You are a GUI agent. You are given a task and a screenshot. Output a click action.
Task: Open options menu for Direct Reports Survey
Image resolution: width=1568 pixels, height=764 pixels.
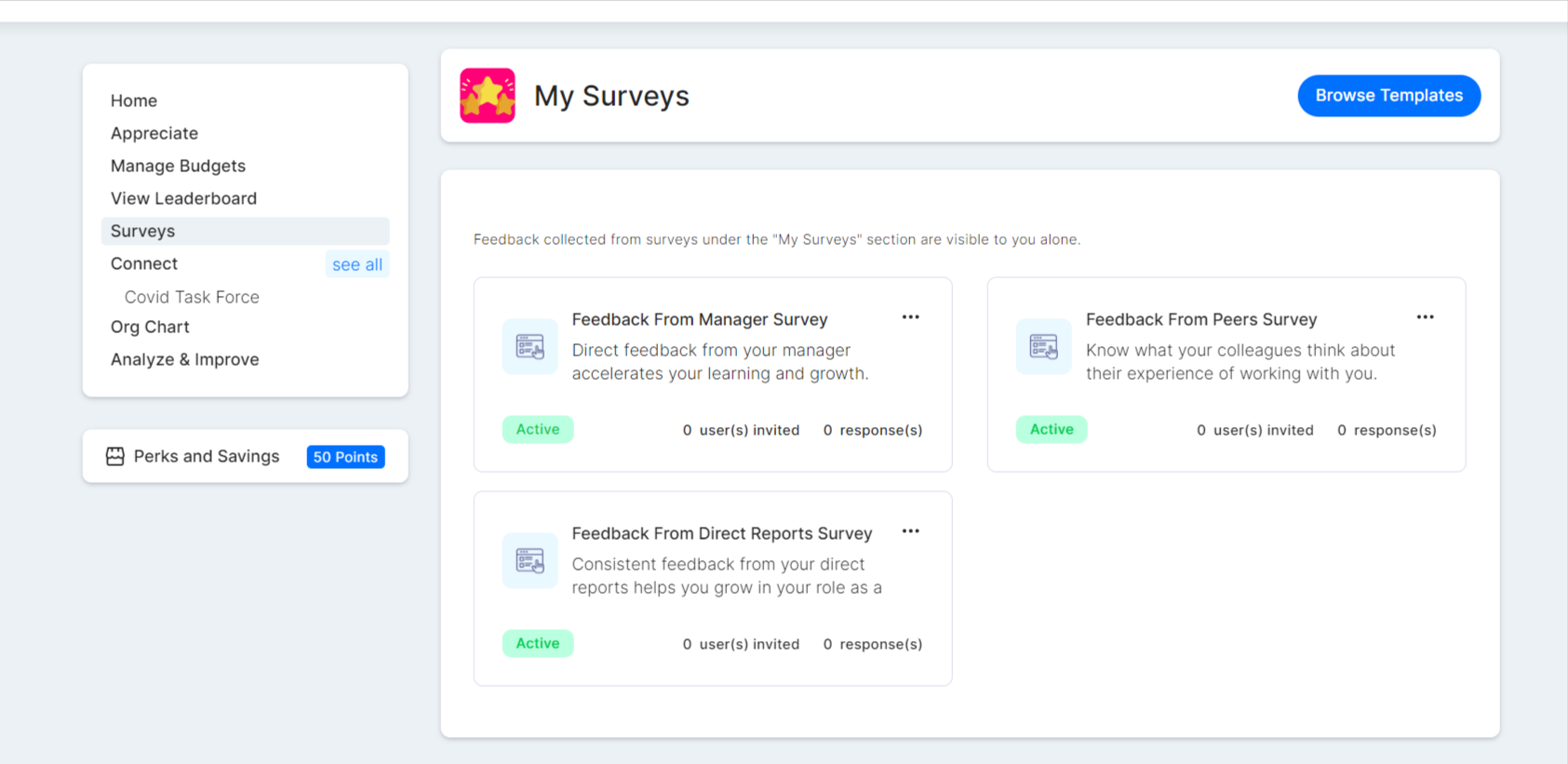(x=911, y=531)
